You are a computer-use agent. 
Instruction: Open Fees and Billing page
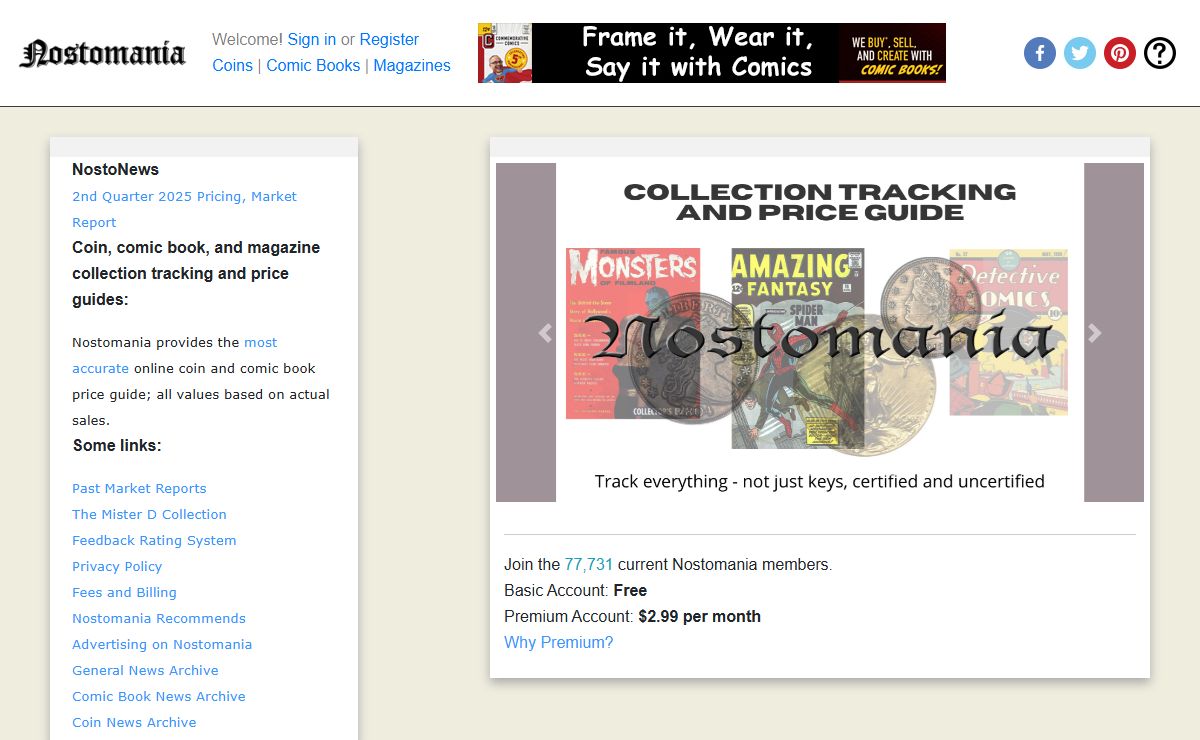coord(124,592)
